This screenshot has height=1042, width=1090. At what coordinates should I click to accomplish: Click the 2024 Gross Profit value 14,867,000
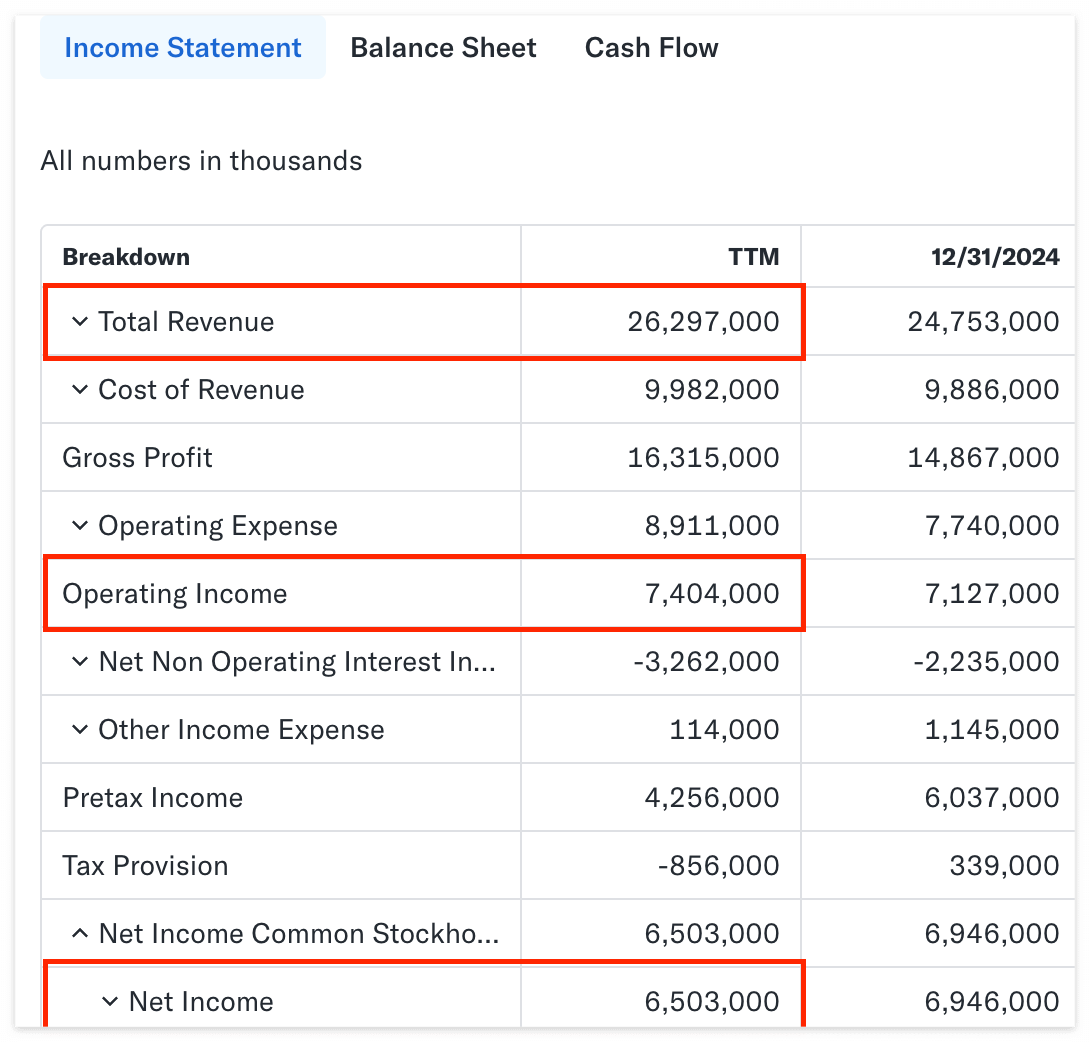click(983, 458)
